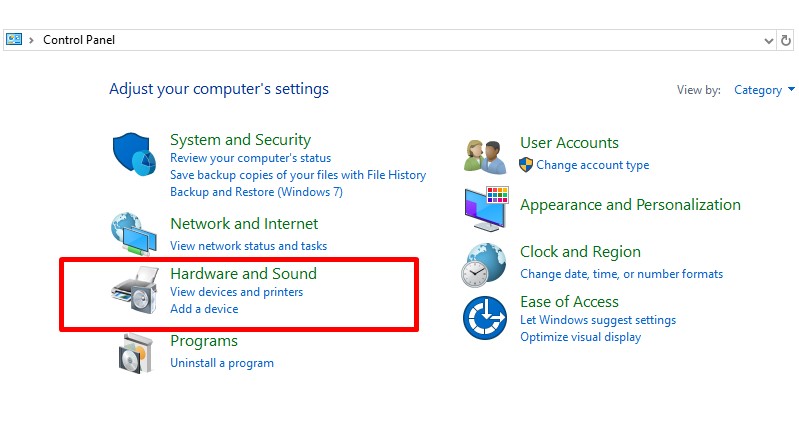Click the User Accounts people icon
Viewport: 799px width, 437px height.
click(x=485, y=156)
